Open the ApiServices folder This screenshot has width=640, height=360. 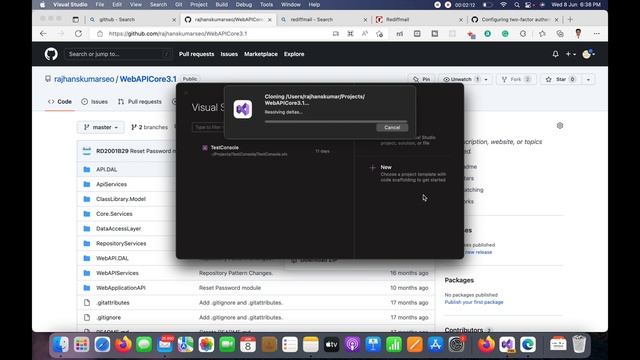pyautogui.click(x=111, y=184)
